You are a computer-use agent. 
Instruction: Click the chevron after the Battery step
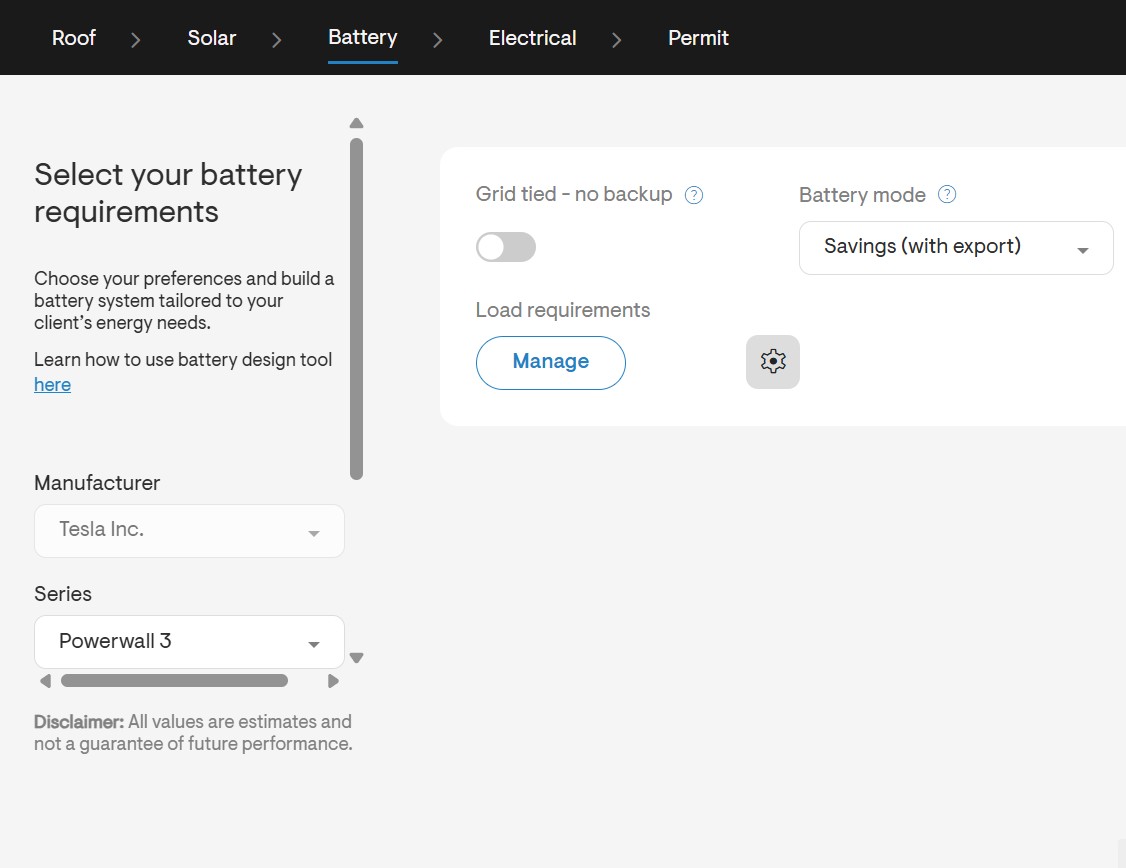(x=437, y=39)
